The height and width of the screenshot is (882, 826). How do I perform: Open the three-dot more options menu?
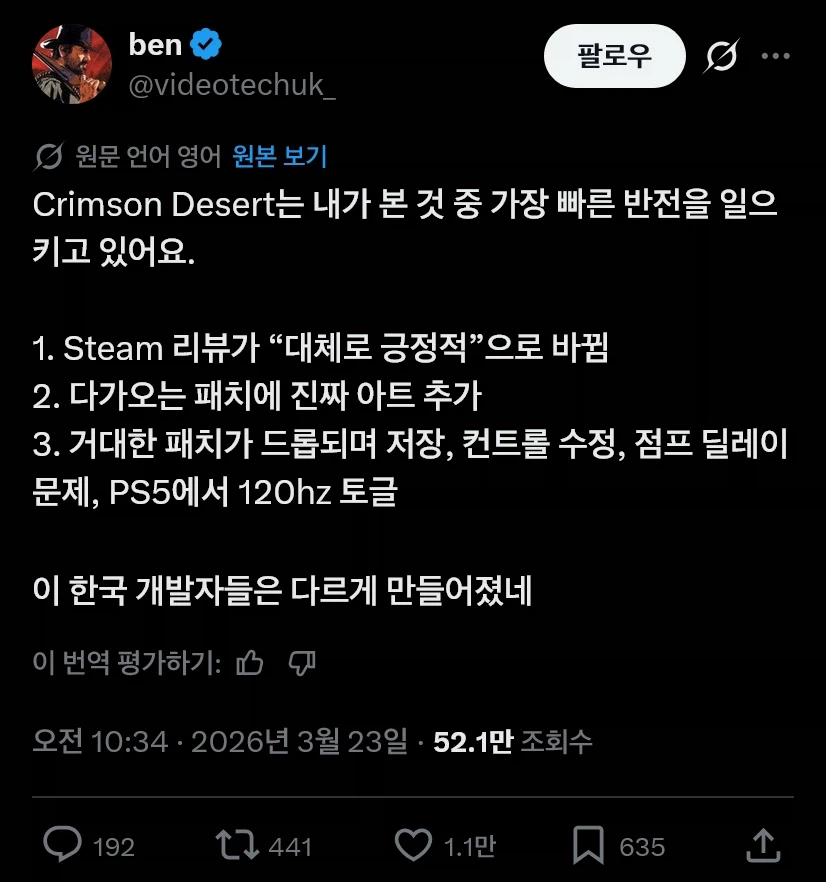coord(776,57)
